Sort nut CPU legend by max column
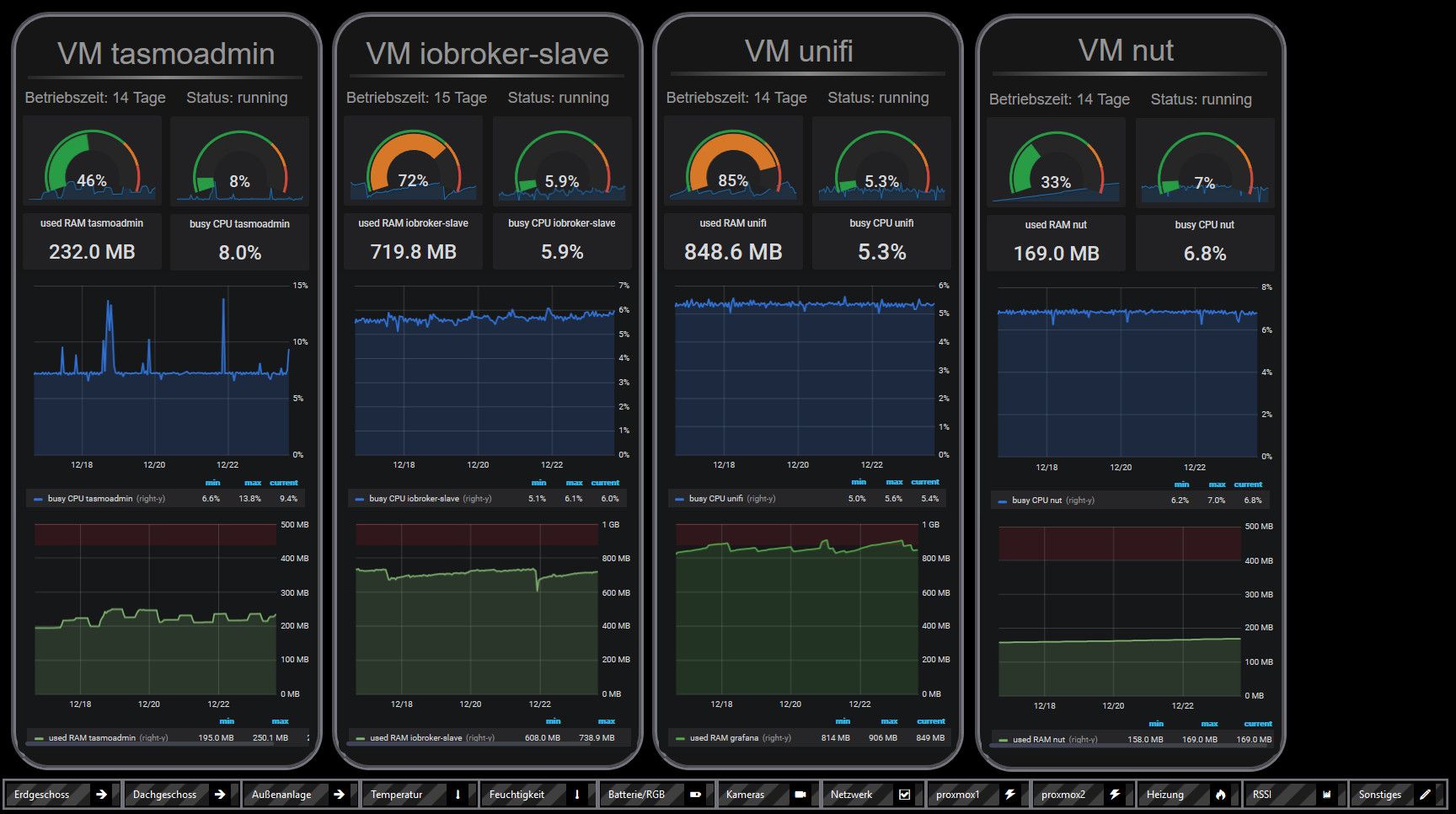 pos(1218,485)
